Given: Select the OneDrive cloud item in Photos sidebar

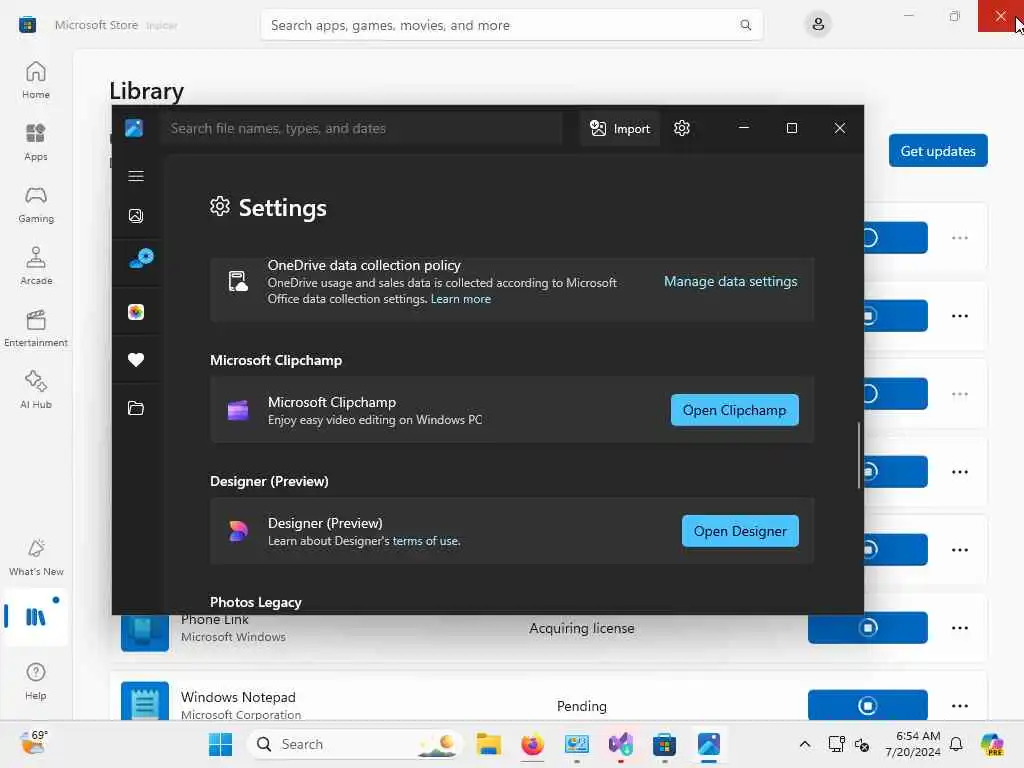Looking at the screenshot, I should (x=140, y=259).
